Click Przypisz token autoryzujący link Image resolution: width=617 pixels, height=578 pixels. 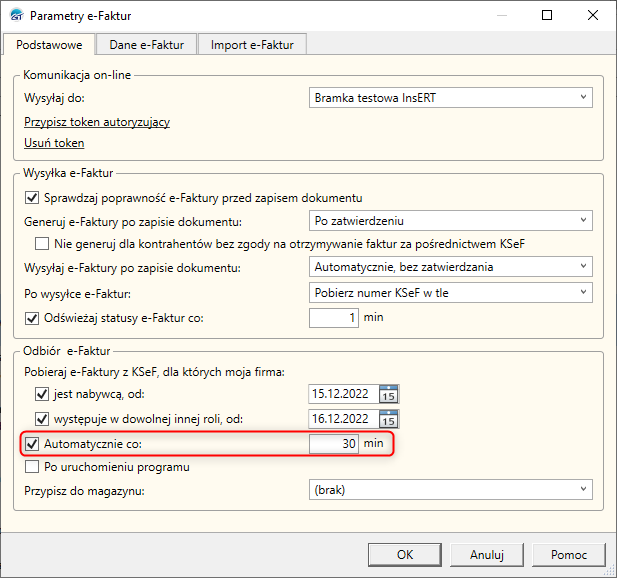tap(97, 122)
